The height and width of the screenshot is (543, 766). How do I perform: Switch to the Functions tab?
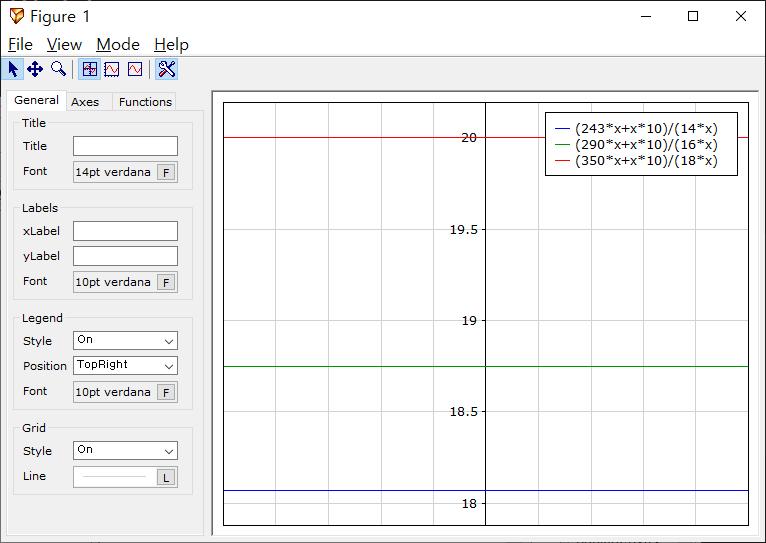click(145, 102)
